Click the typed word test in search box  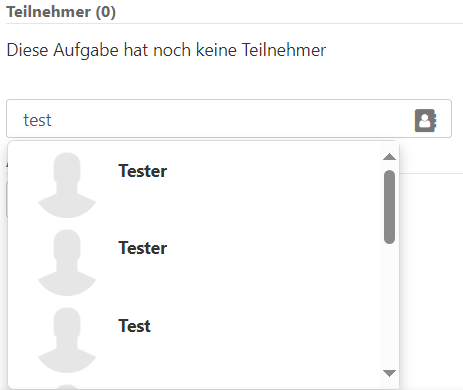coord(37,120)
